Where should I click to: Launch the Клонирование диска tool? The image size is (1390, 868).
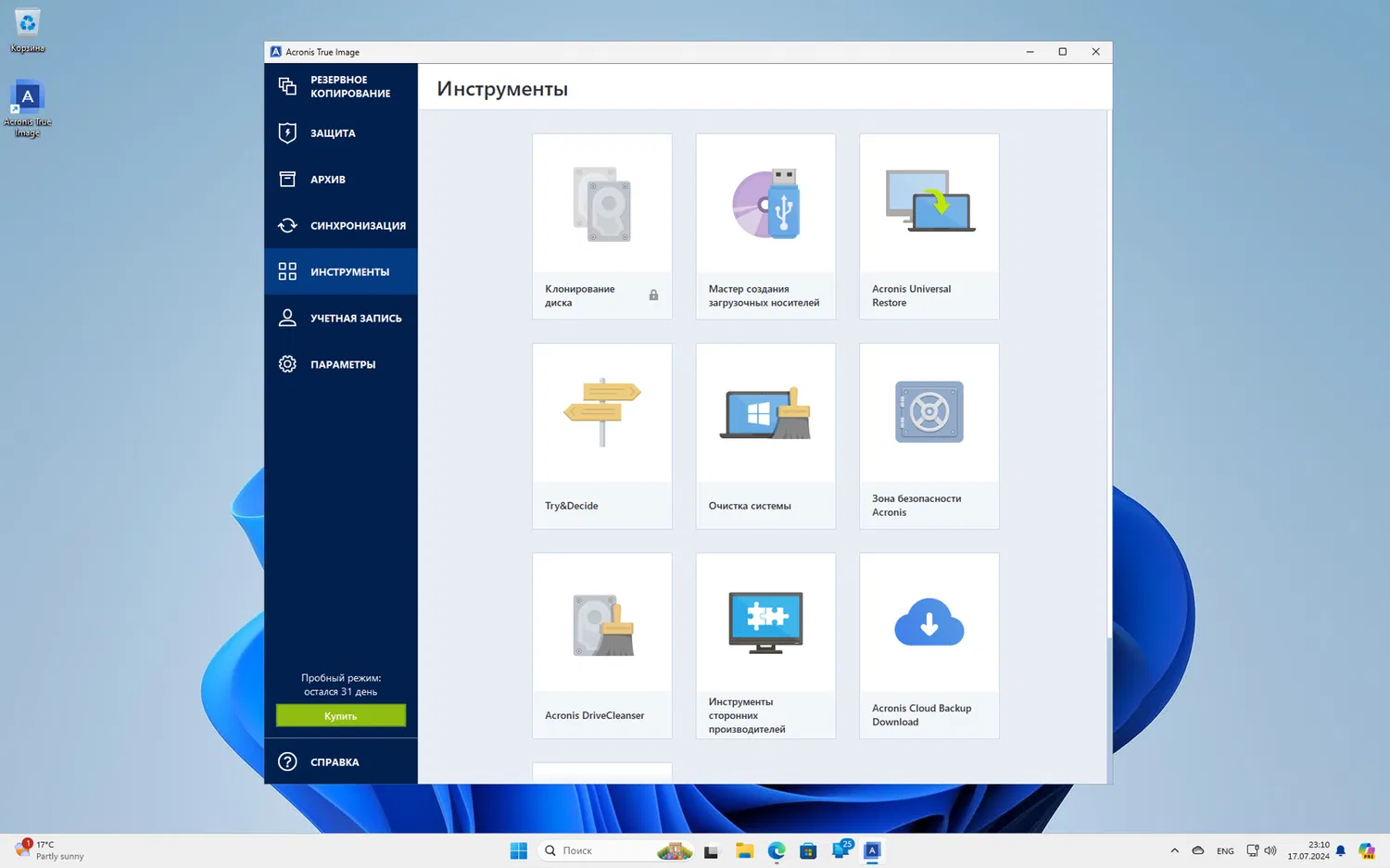pyautogui.click(x=602, y=227)
